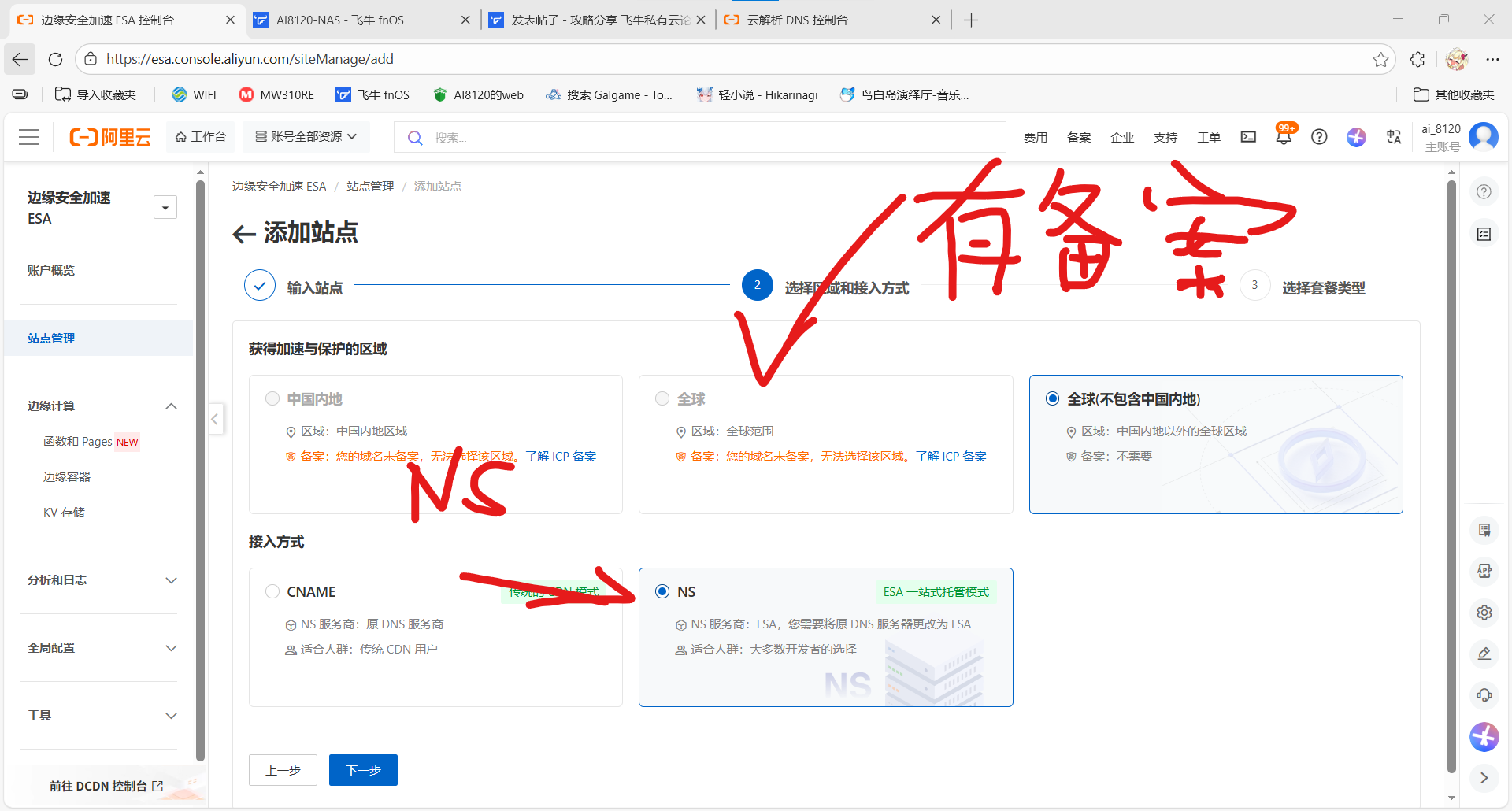
Task: Choose the NS access method radio
Action: 662,591
